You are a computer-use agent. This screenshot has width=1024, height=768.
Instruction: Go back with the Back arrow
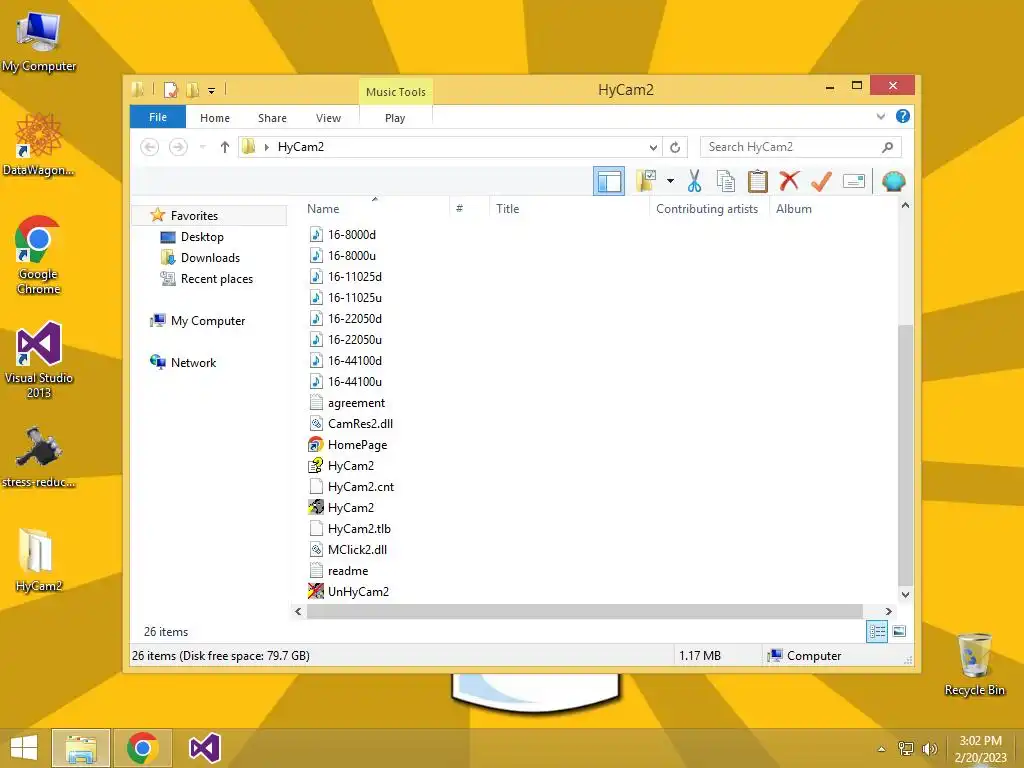[x=150, y=147]
